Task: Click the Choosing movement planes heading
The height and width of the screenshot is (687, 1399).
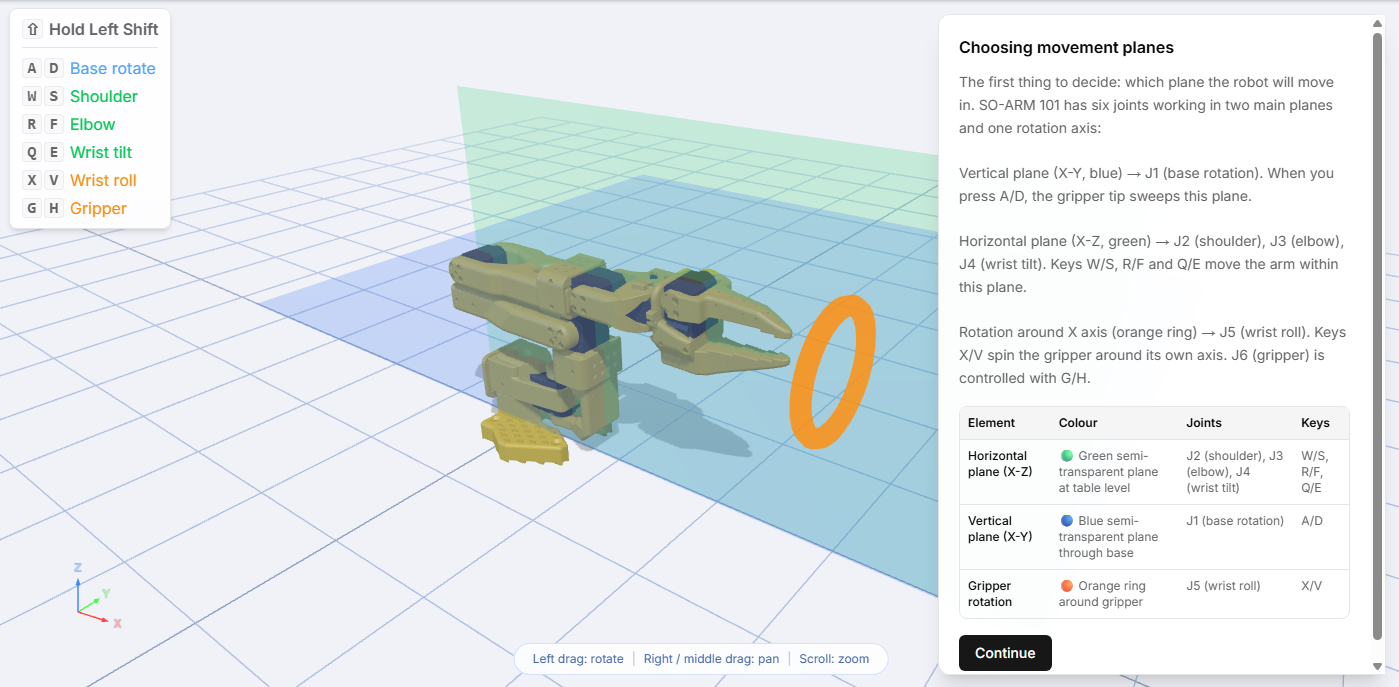Action: point(1066,47)
